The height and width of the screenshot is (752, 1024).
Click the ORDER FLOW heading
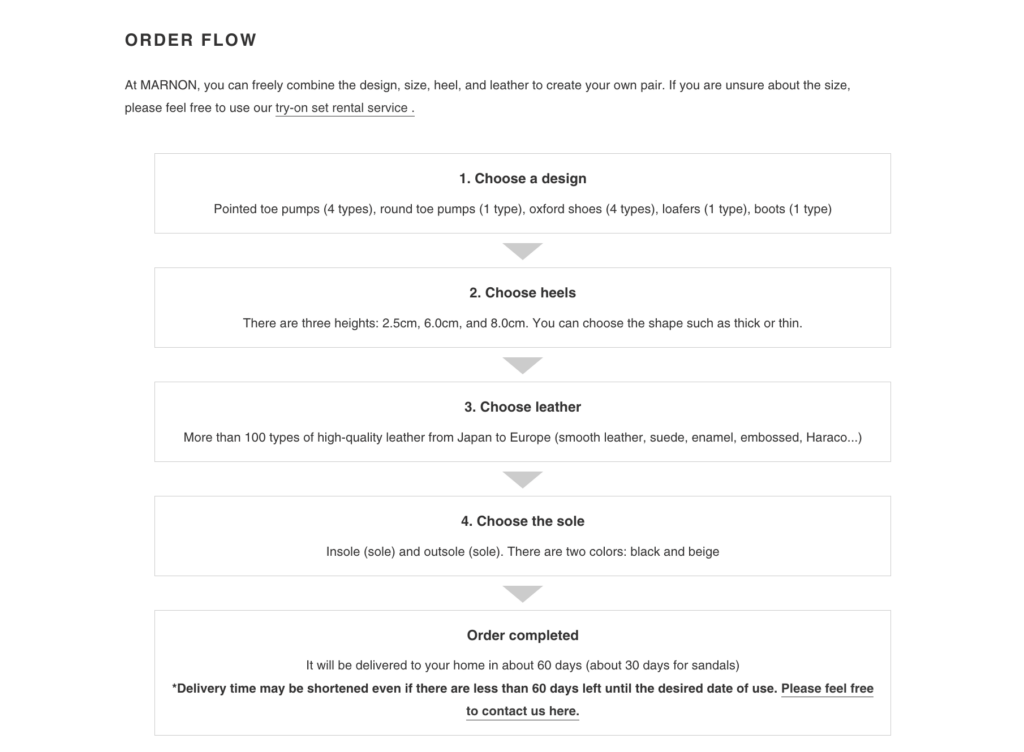coord(190,40)
